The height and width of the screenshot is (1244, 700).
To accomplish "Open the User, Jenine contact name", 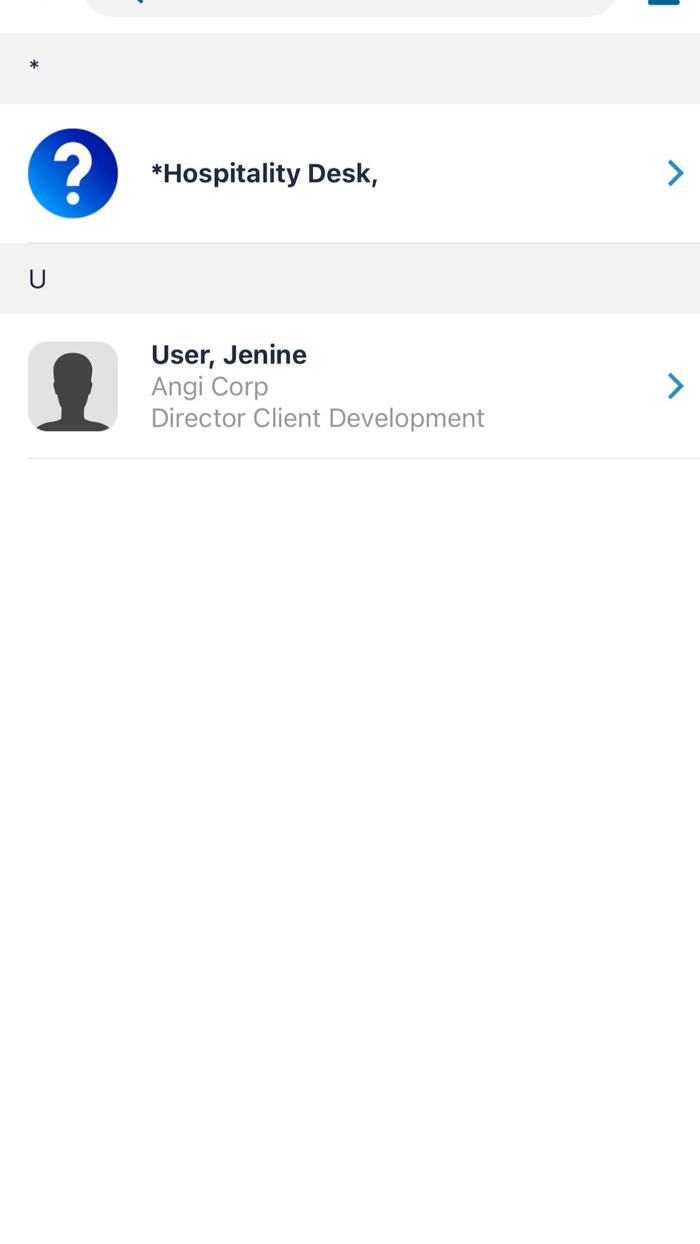I will tap(229, 355).
